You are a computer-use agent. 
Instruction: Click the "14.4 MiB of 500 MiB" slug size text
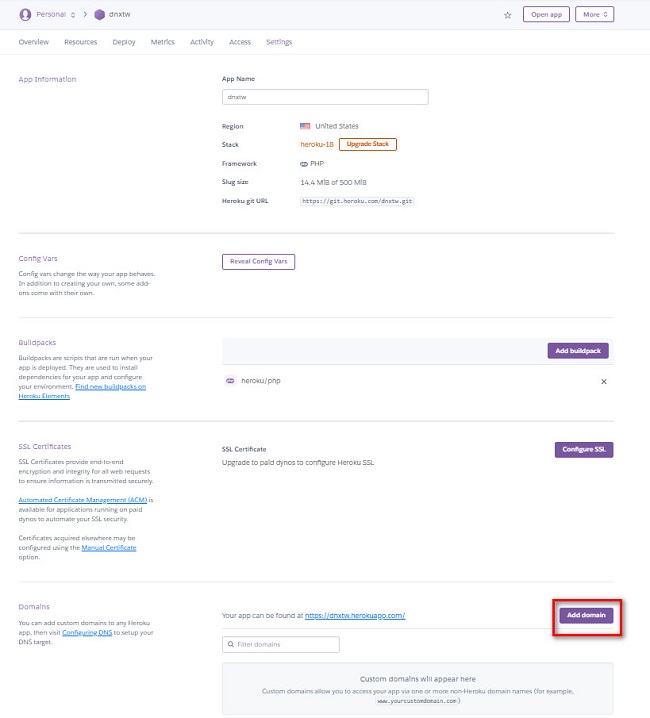point(333,183)
